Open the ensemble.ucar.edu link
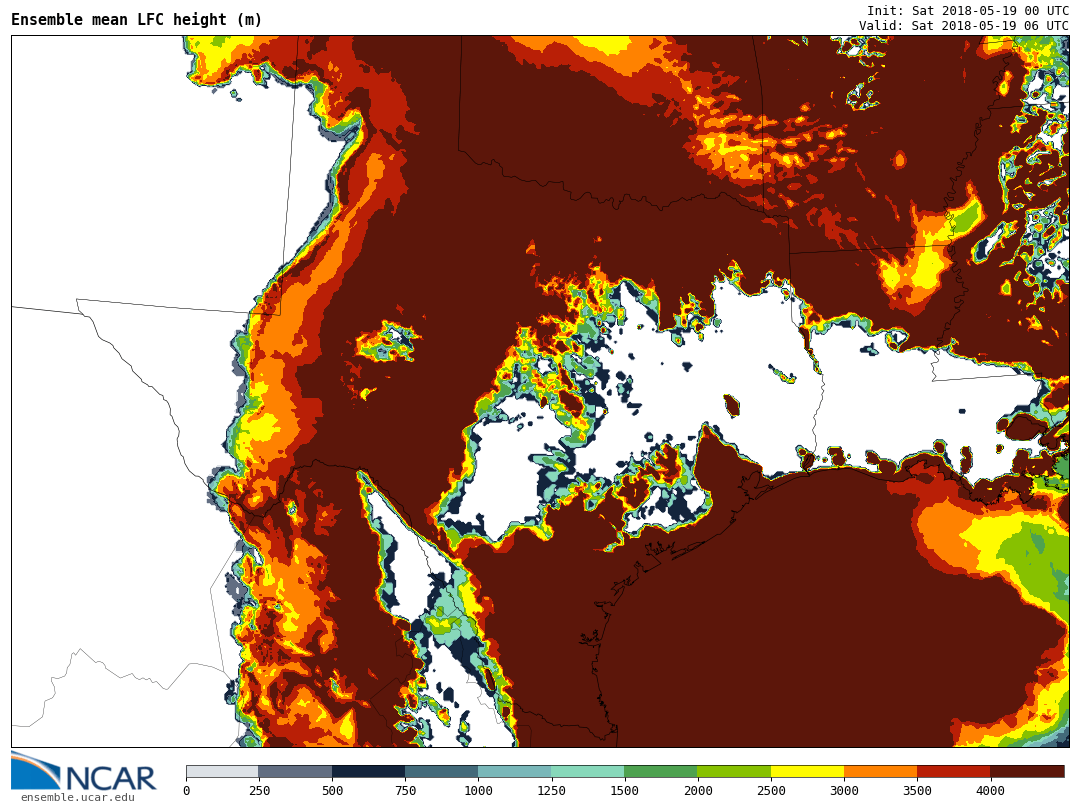Viewport: 1080px width, 810px height. click(x=77, y=797)
